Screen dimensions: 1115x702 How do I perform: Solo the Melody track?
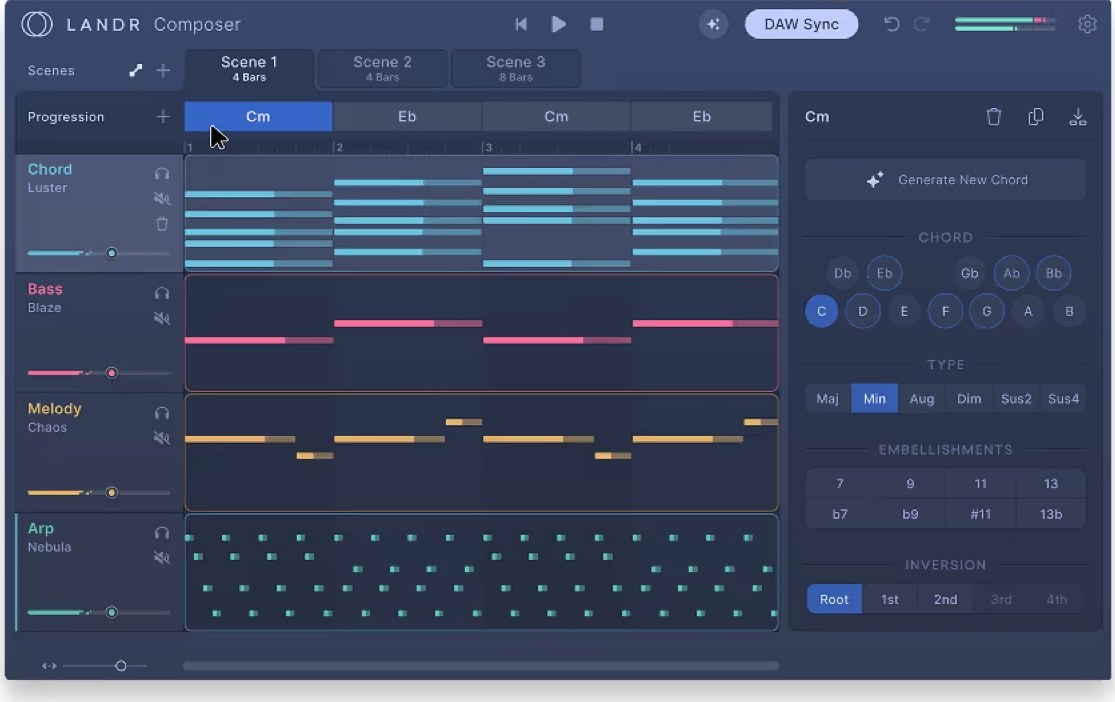pos(162,413)
